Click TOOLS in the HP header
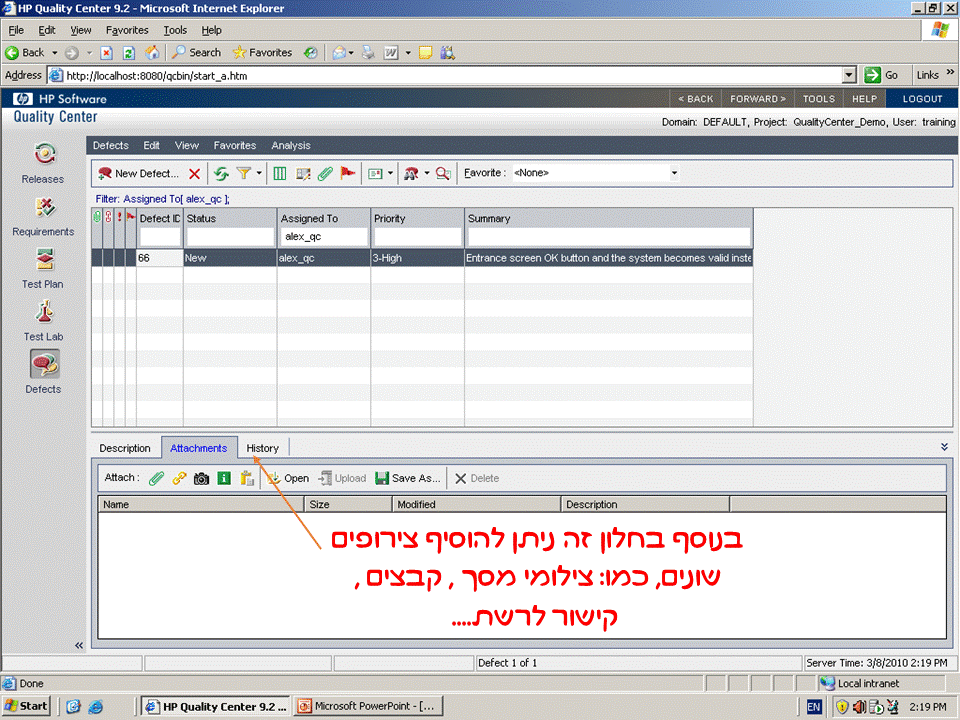960x720 pixels. pyautogui.click(x=819, y=99)
